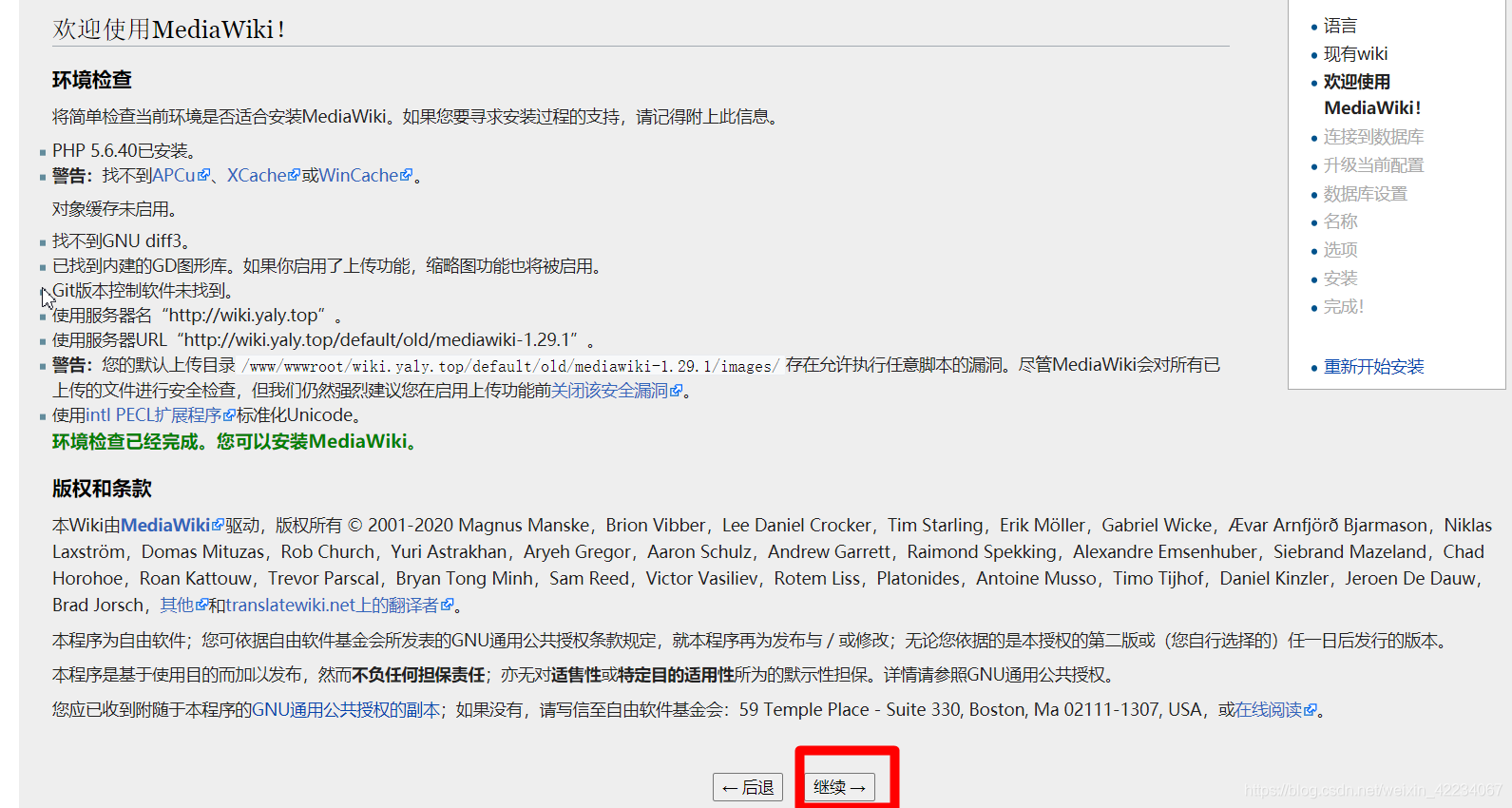The width and height of the screenshot is (1512, 808).
Task: Click 重新开始安装 in the sidebar
Action: (1373, 367)
